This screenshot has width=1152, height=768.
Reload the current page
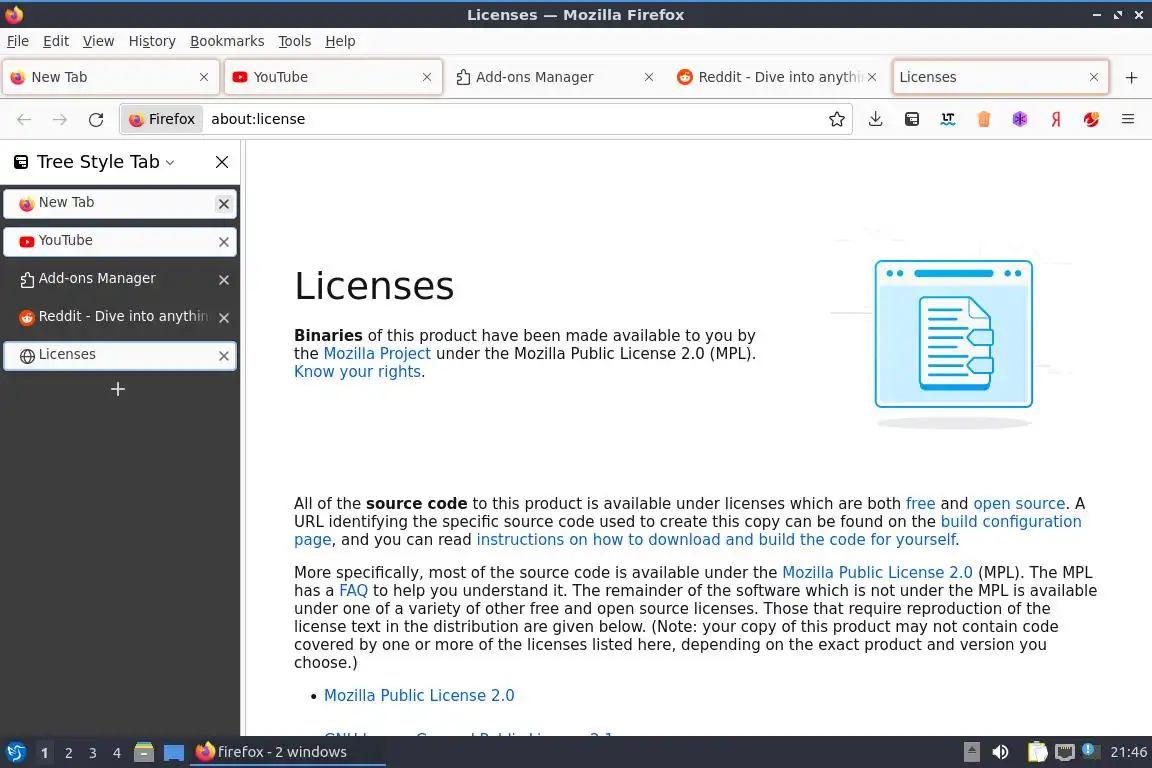click(96, 119)
